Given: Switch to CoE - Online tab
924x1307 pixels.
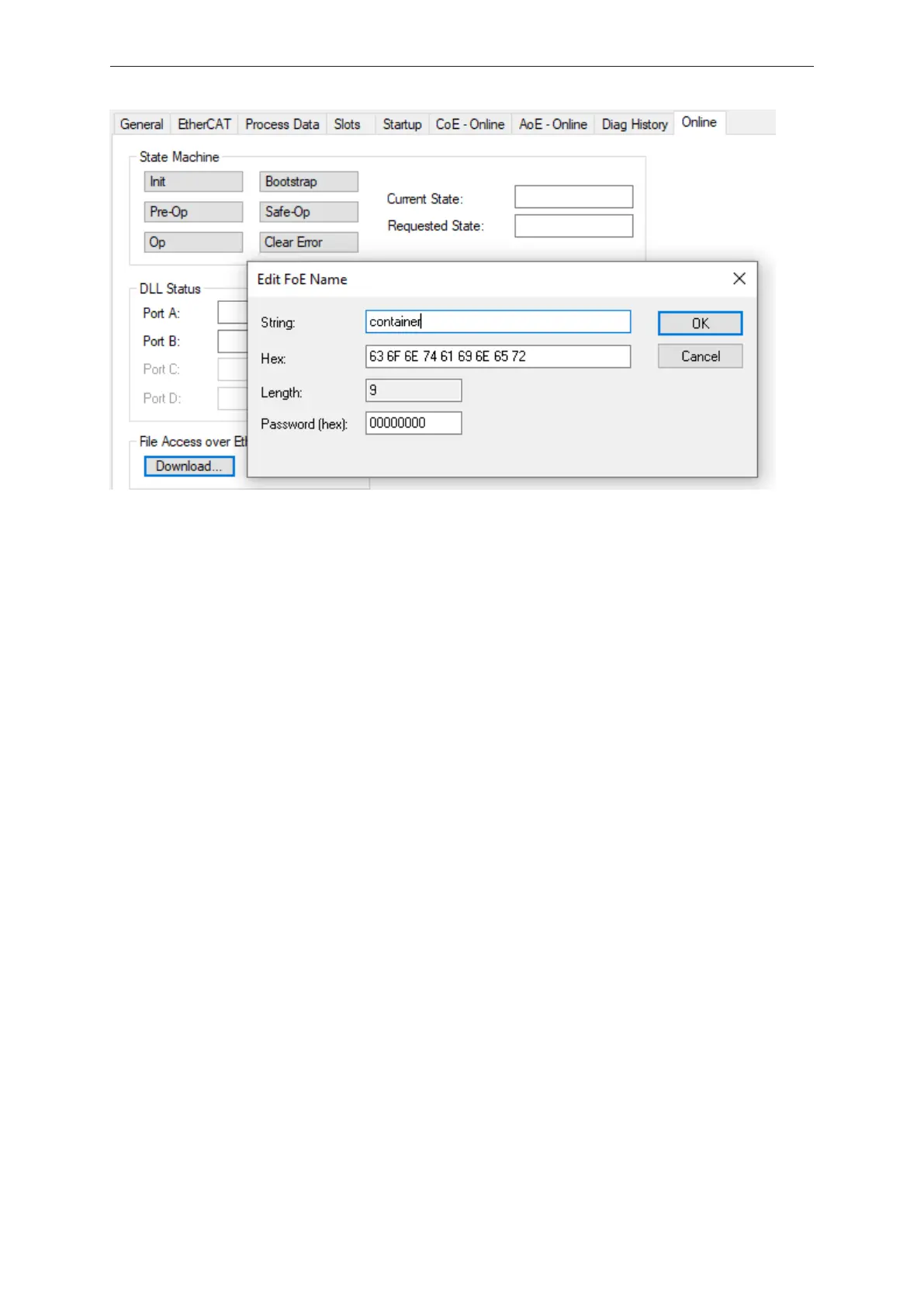Looking at the screenshot, I should click(x=469, y=124).
